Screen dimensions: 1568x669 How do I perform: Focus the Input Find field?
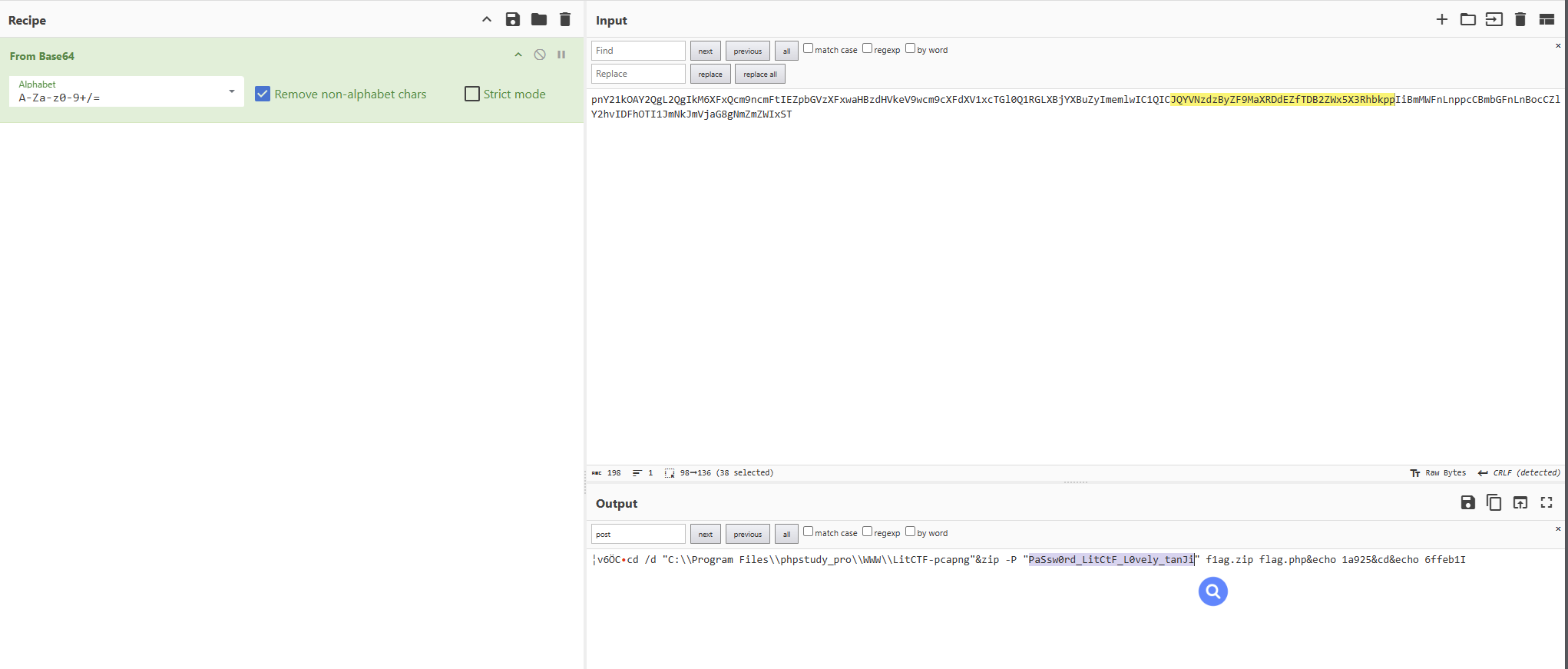638,51
